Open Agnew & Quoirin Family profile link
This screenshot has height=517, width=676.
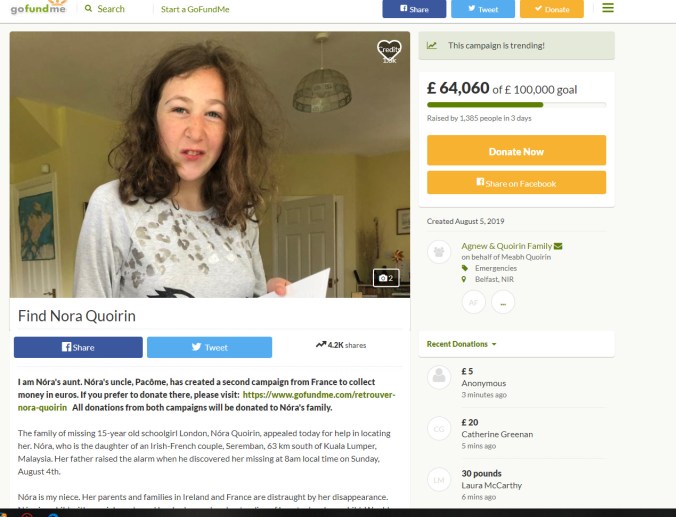click(x=507, y=246)
